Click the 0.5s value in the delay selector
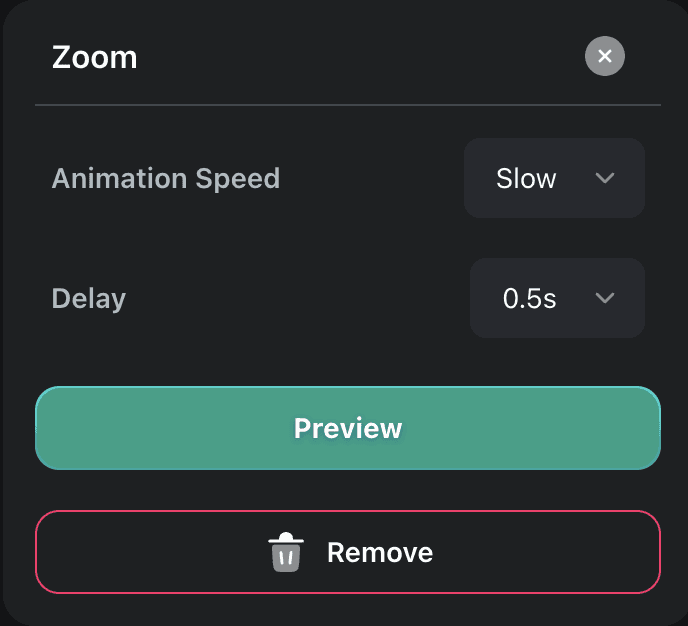The width and height of the screenshot is (688, 626). pos(530,299)
